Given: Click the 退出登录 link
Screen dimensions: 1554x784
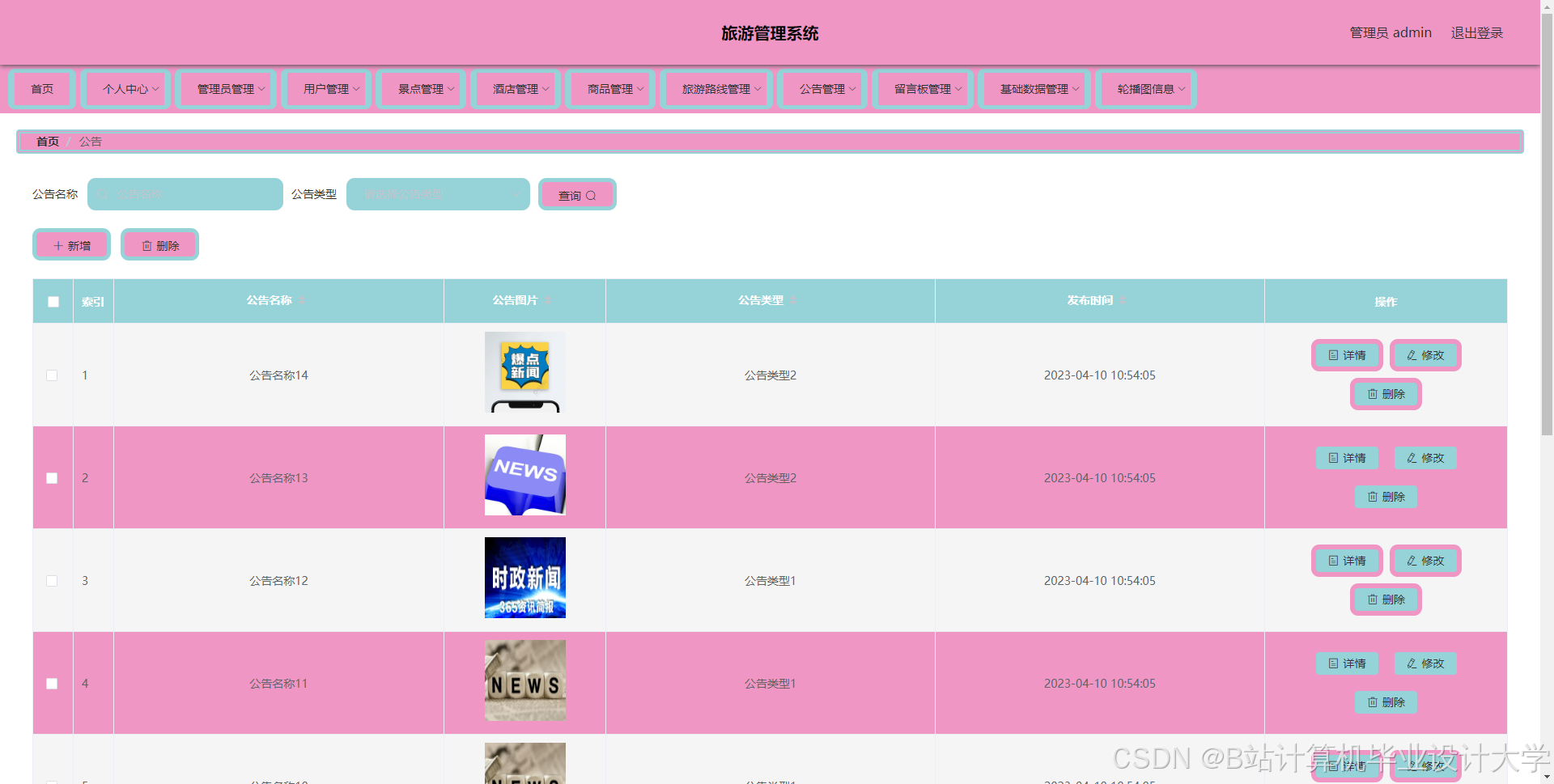Looking at the screenshot, I should click(x=1476, y=33).
